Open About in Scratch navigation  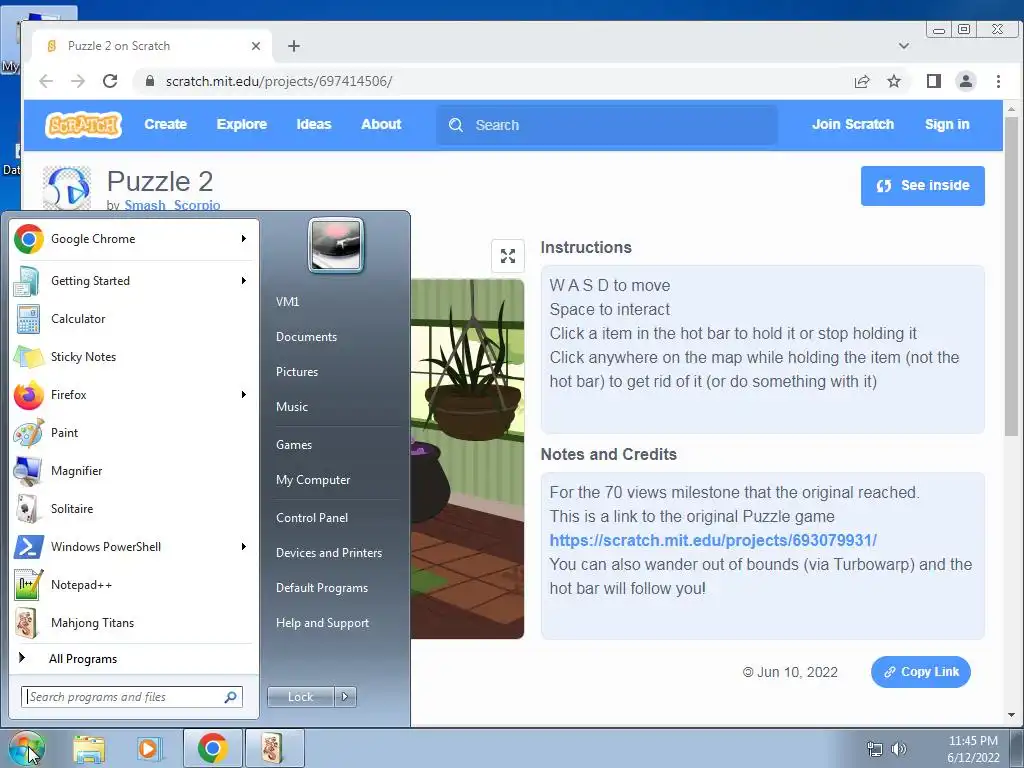(x=381, y=124)
